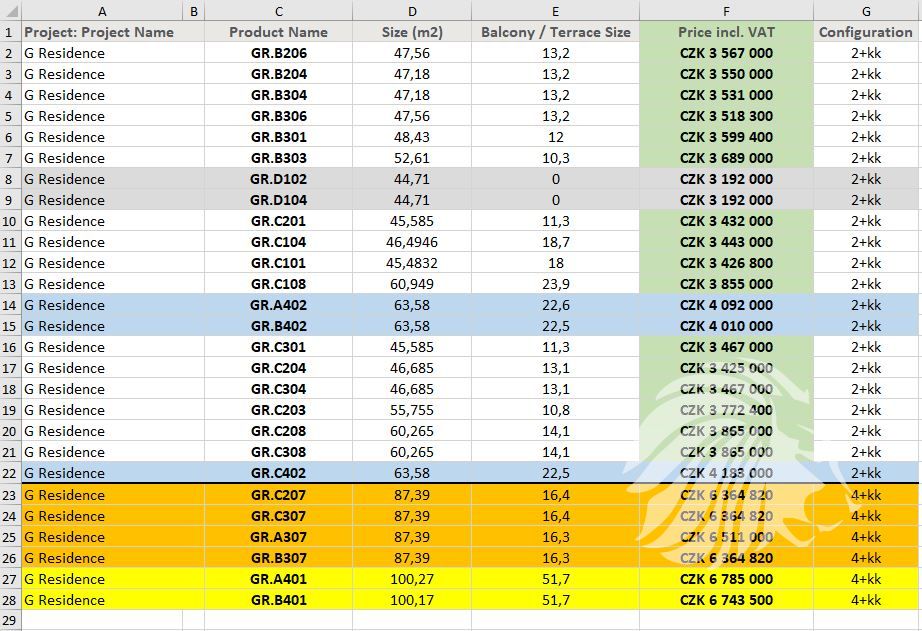Click column F header letter
The image size is (922, 631).
click(726, 11)
